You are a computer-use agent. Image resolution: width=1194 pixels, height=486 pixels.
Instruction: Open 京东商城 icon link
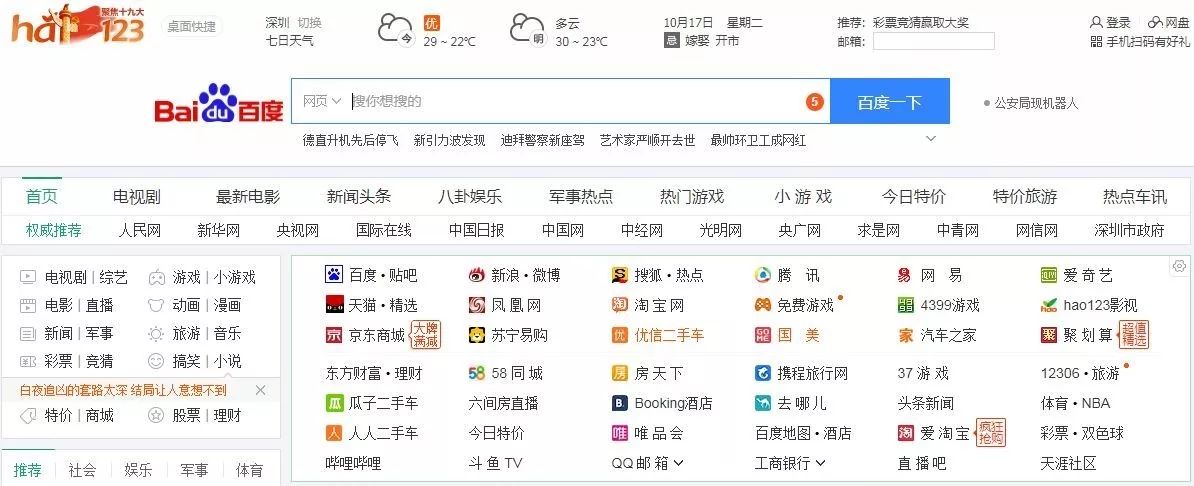pyautogui.click(x=334, y=335)
